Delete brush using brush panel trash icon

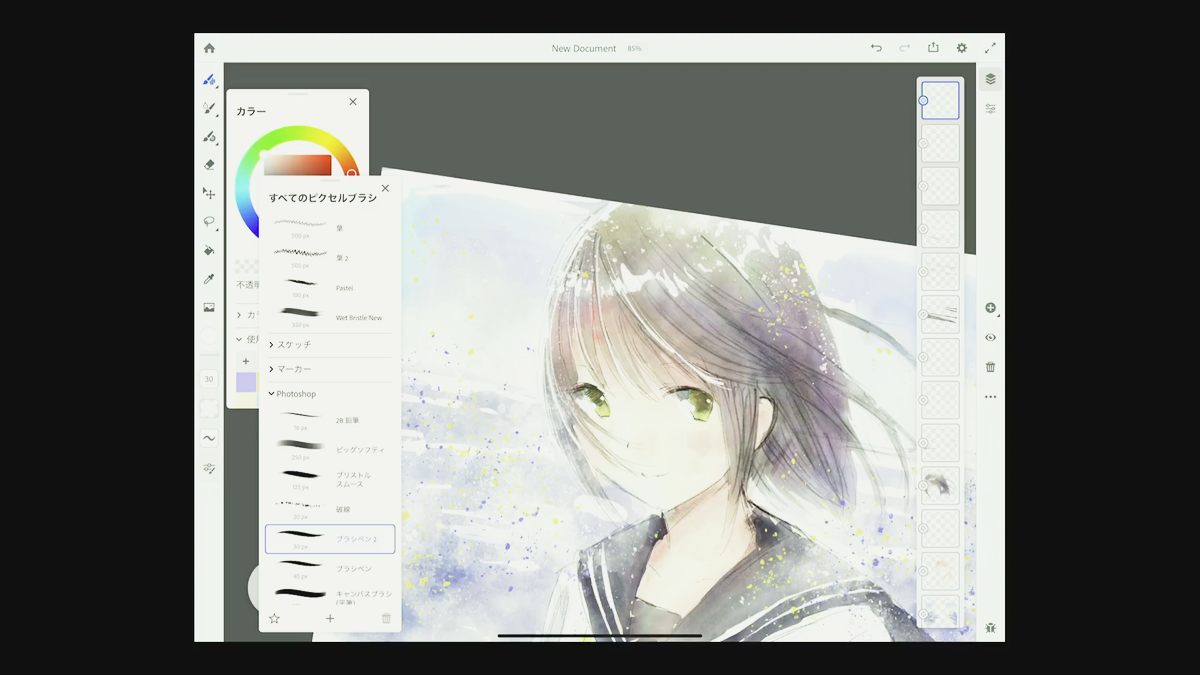point(386,619)
